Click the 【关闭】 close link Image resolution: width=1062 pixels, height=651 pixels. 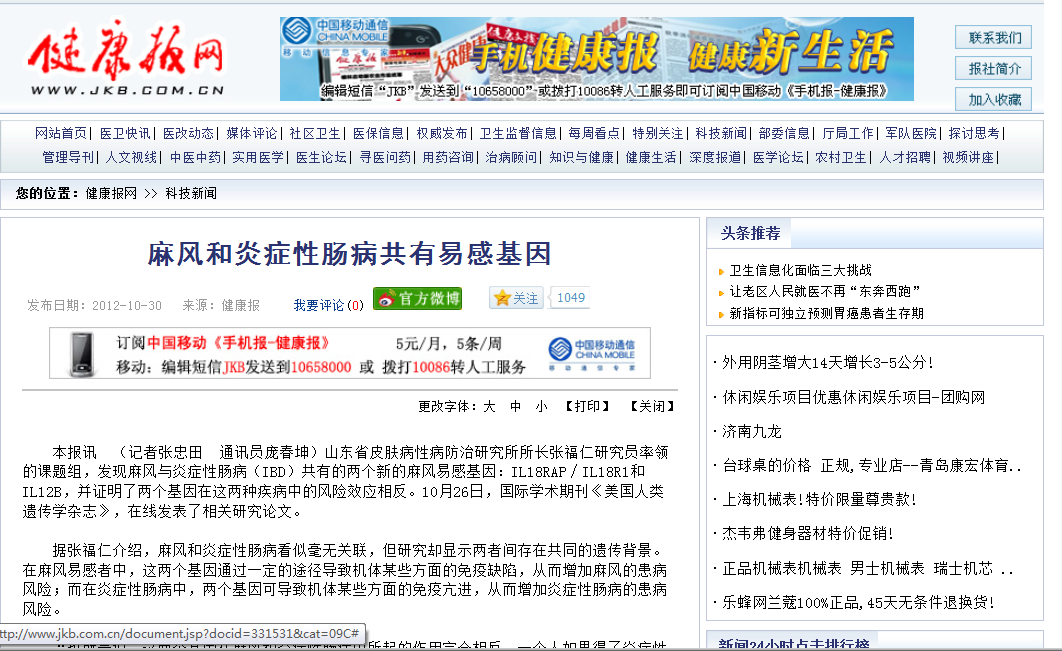click(x=651, y=407)
